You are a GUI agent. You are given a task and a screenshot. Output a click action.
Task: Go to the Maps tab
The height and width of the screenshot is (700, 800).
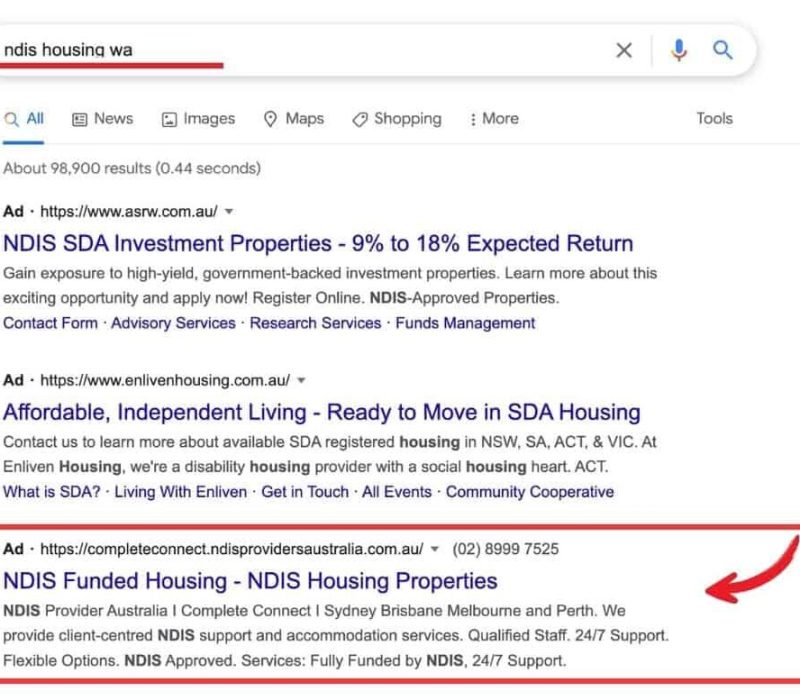pos(294,118)
